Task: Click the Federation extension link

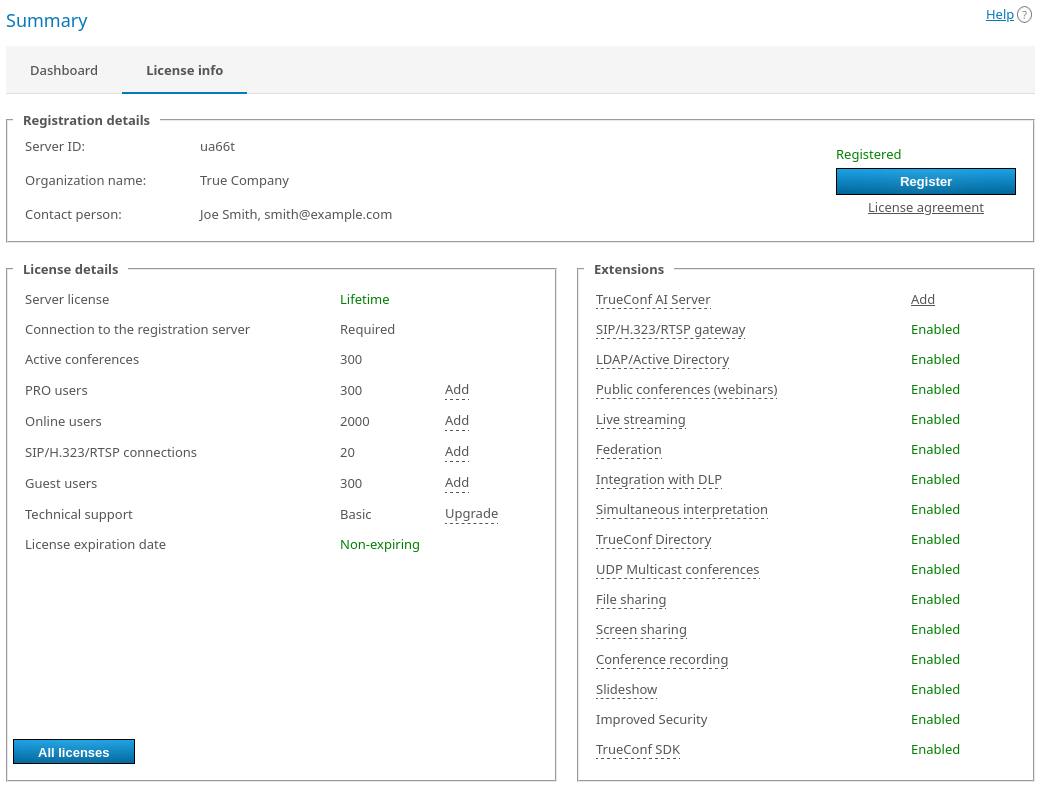Action: [x=628, y=450]
